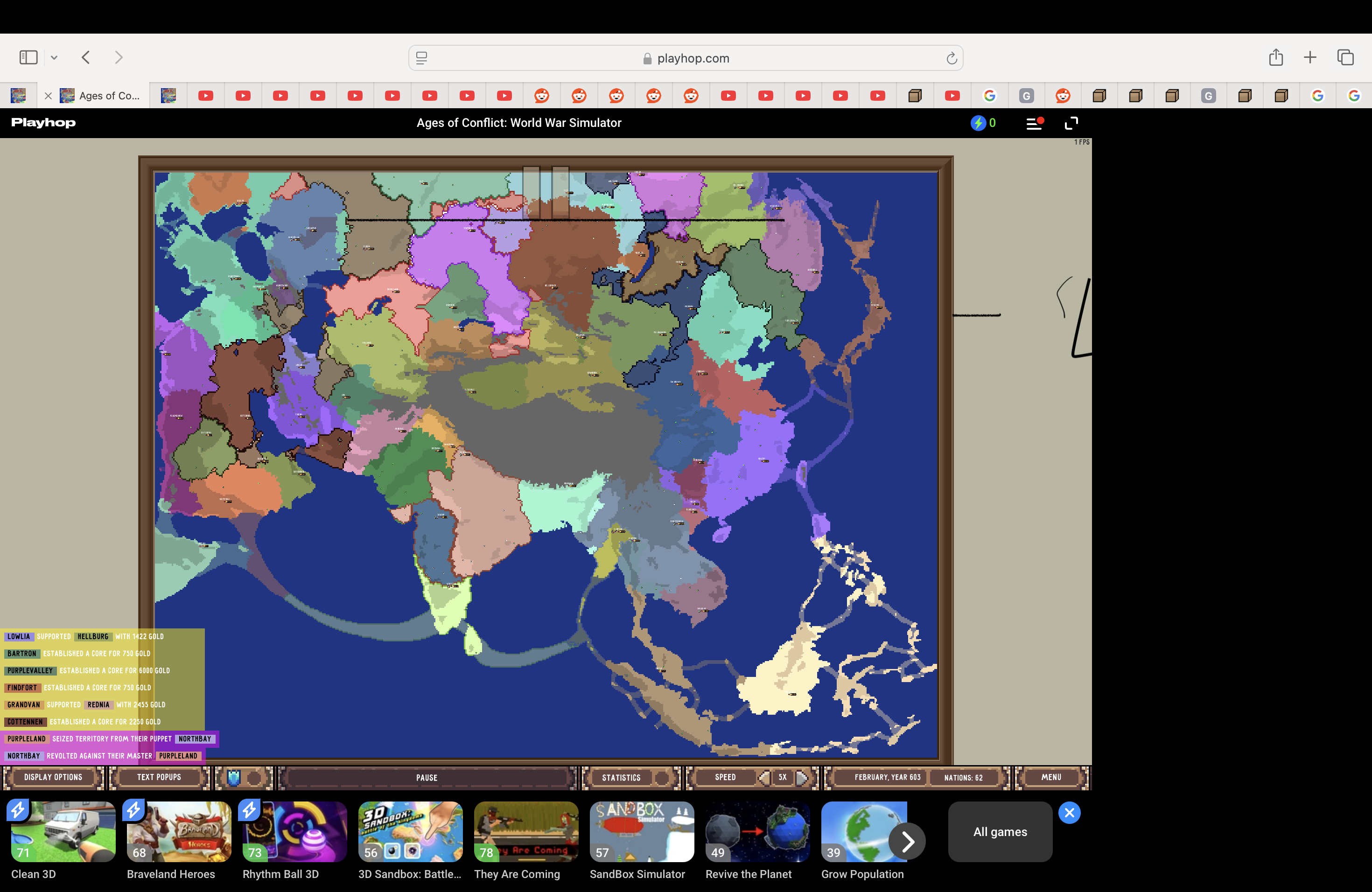
Task: Click the Findfort established a core entry
Action: click(x=78, y=688)
